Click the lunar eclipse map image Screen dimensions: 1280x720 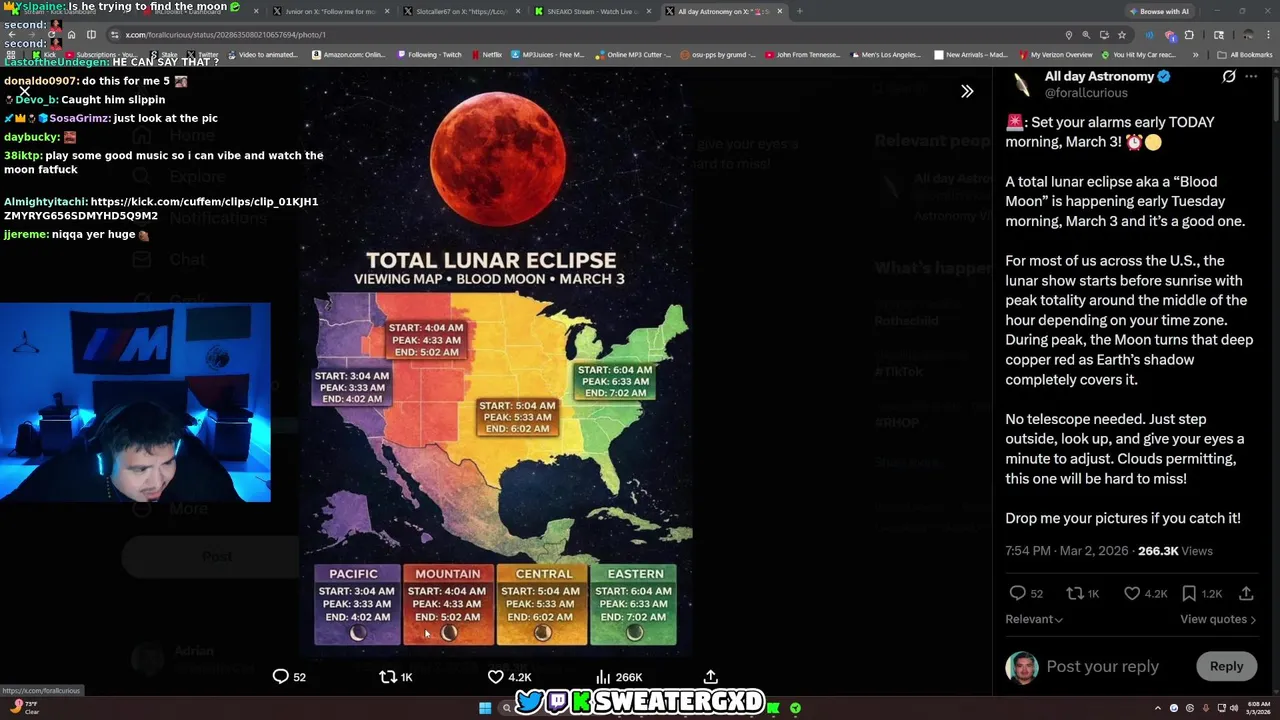[496, 360]
